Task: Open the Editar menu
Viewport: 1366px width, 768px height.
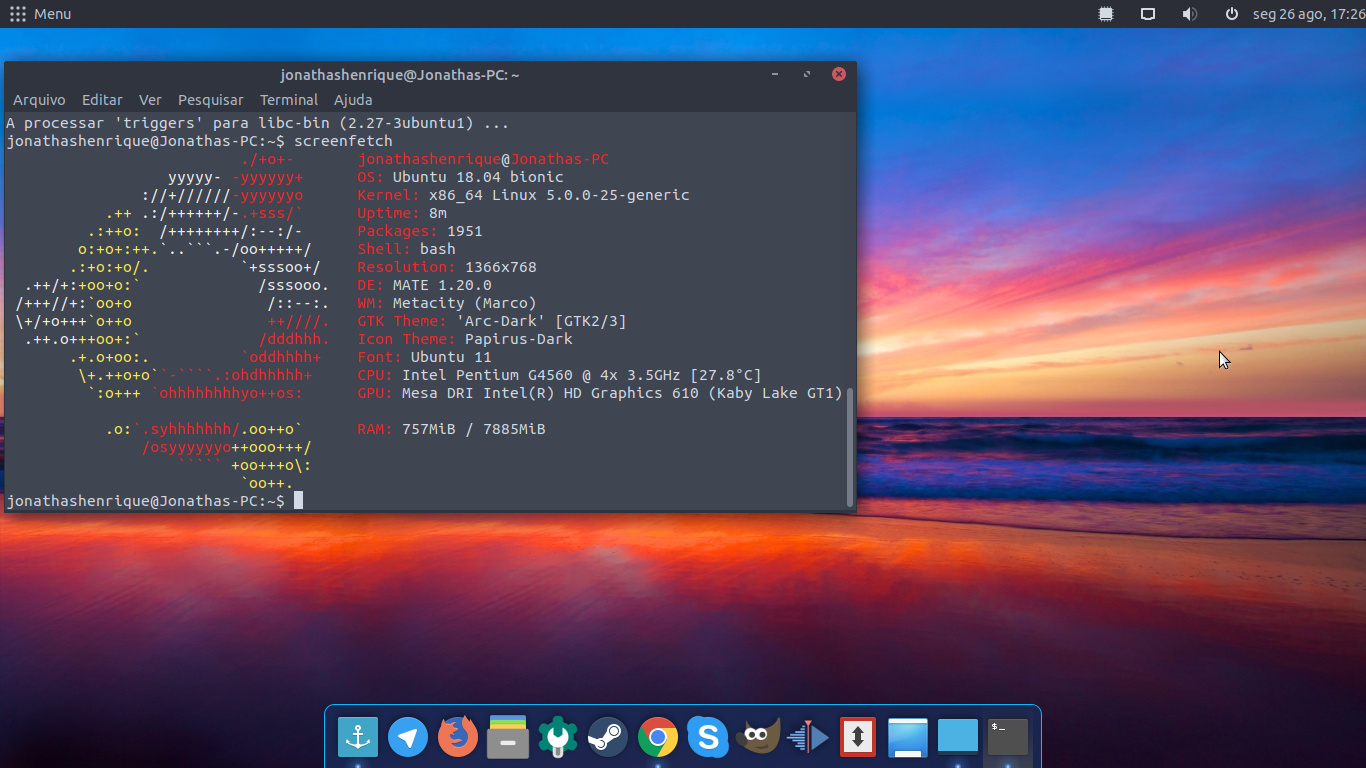Action: [102, 100]
